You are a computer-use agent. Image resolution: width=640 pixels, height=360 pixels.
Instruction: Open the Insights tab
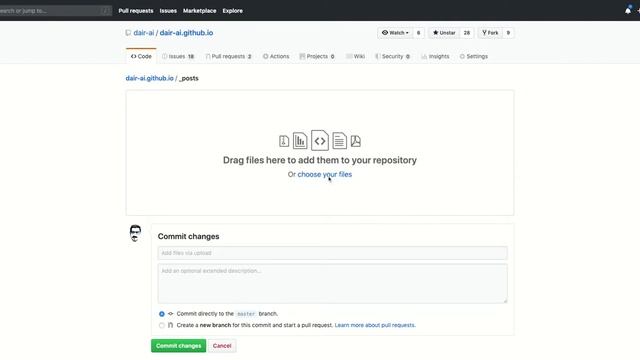[x=435, y=56]
